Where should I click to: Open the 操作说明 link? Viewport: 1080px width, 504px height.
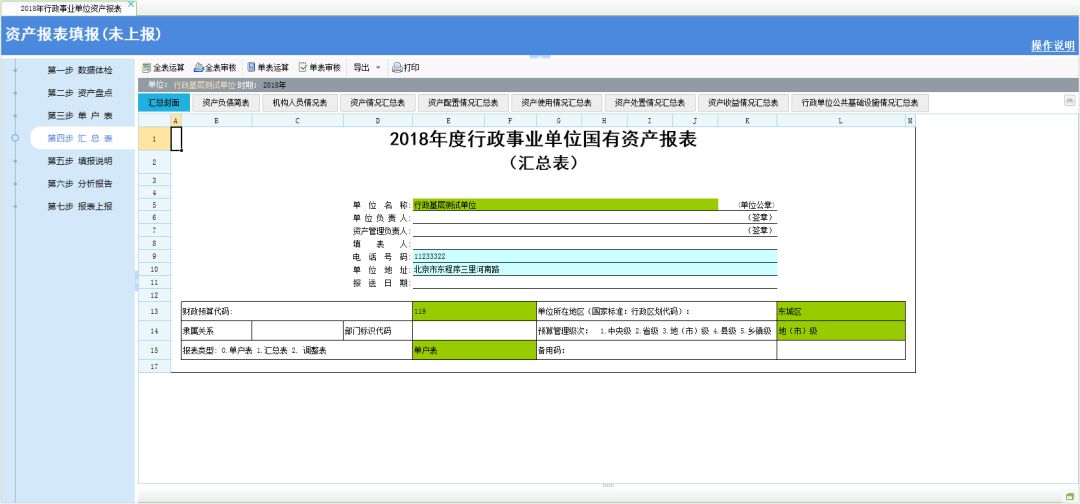[1052, 46]
